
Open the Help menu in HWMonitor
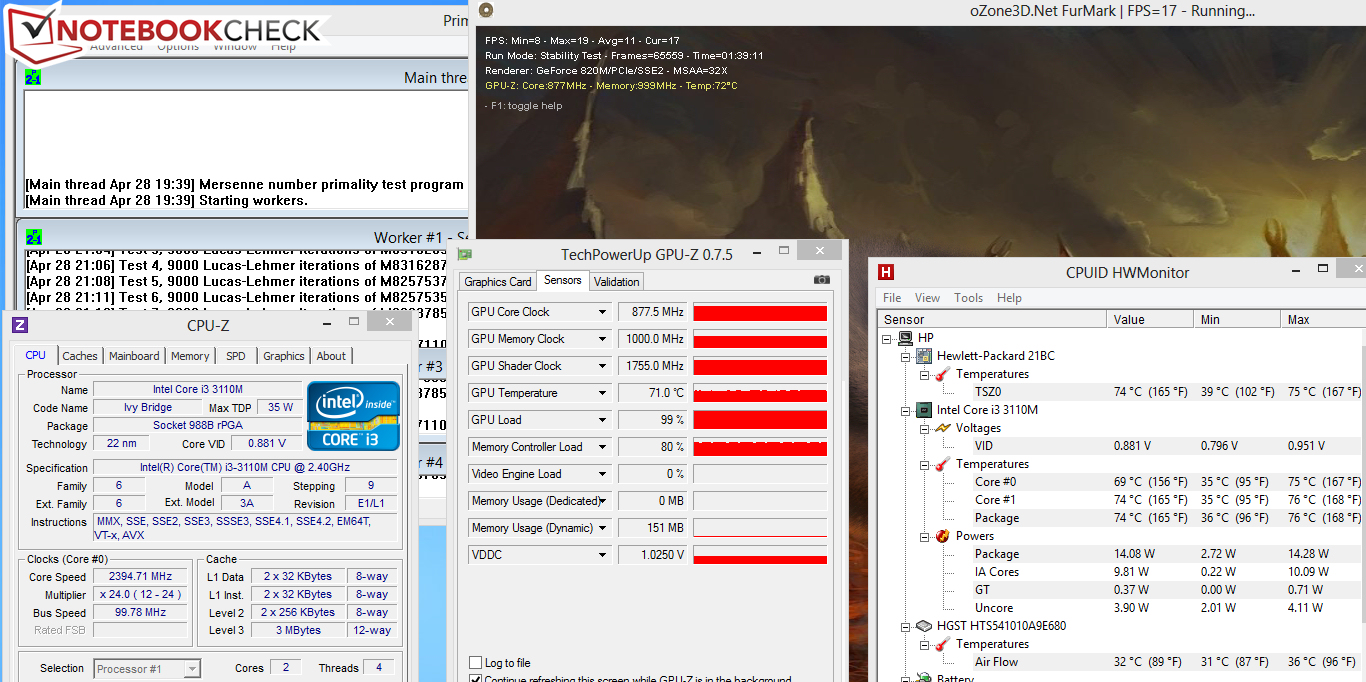point(1009,298)
